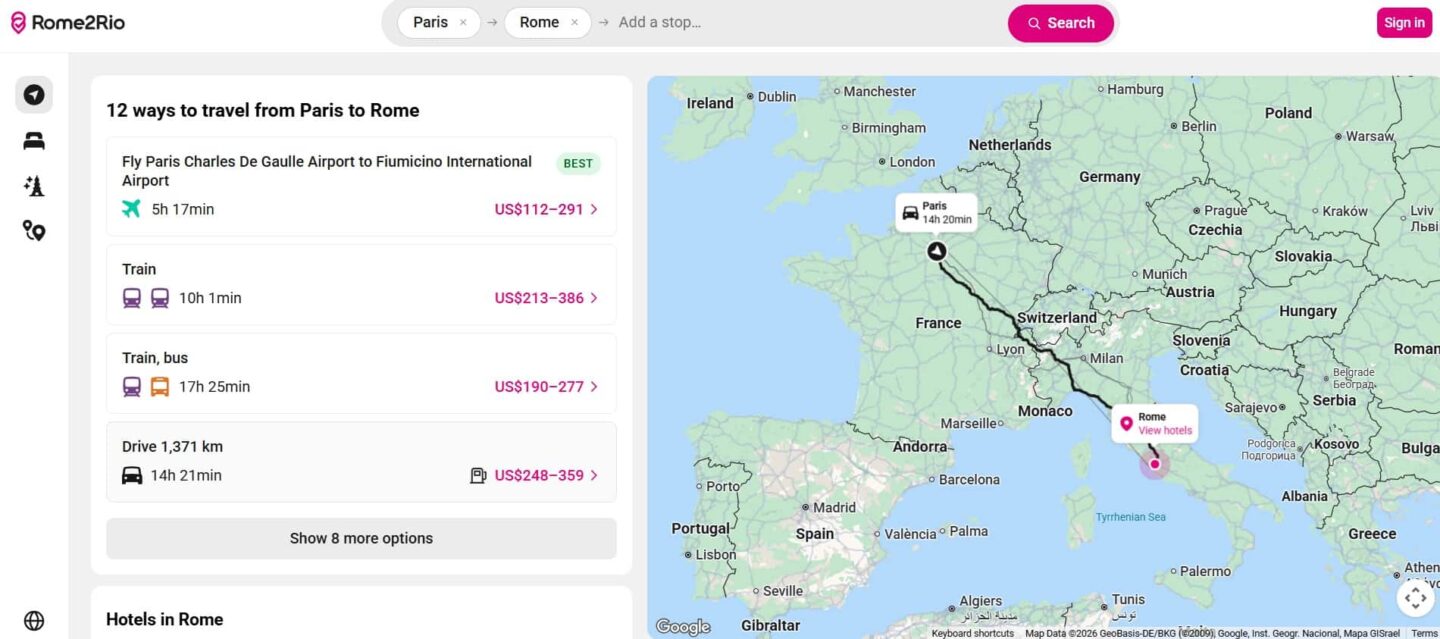Click the Hotels in Rome heading

[165, 619]
